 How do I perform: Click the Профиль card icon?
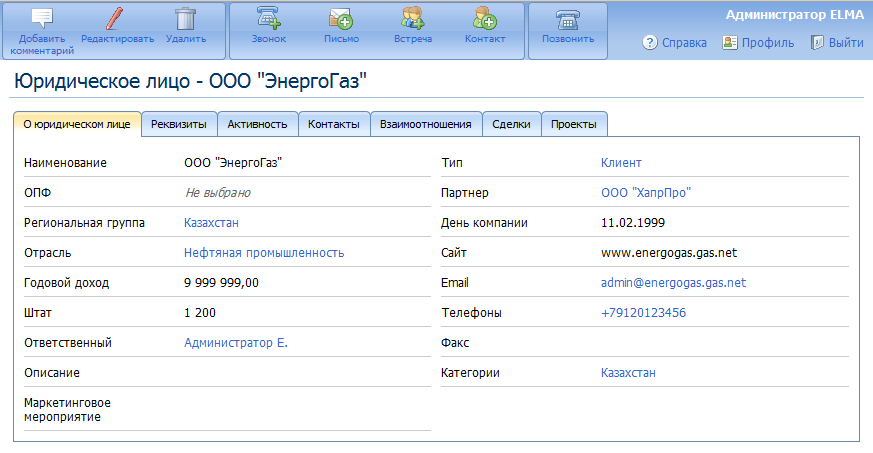click(730, 42)
